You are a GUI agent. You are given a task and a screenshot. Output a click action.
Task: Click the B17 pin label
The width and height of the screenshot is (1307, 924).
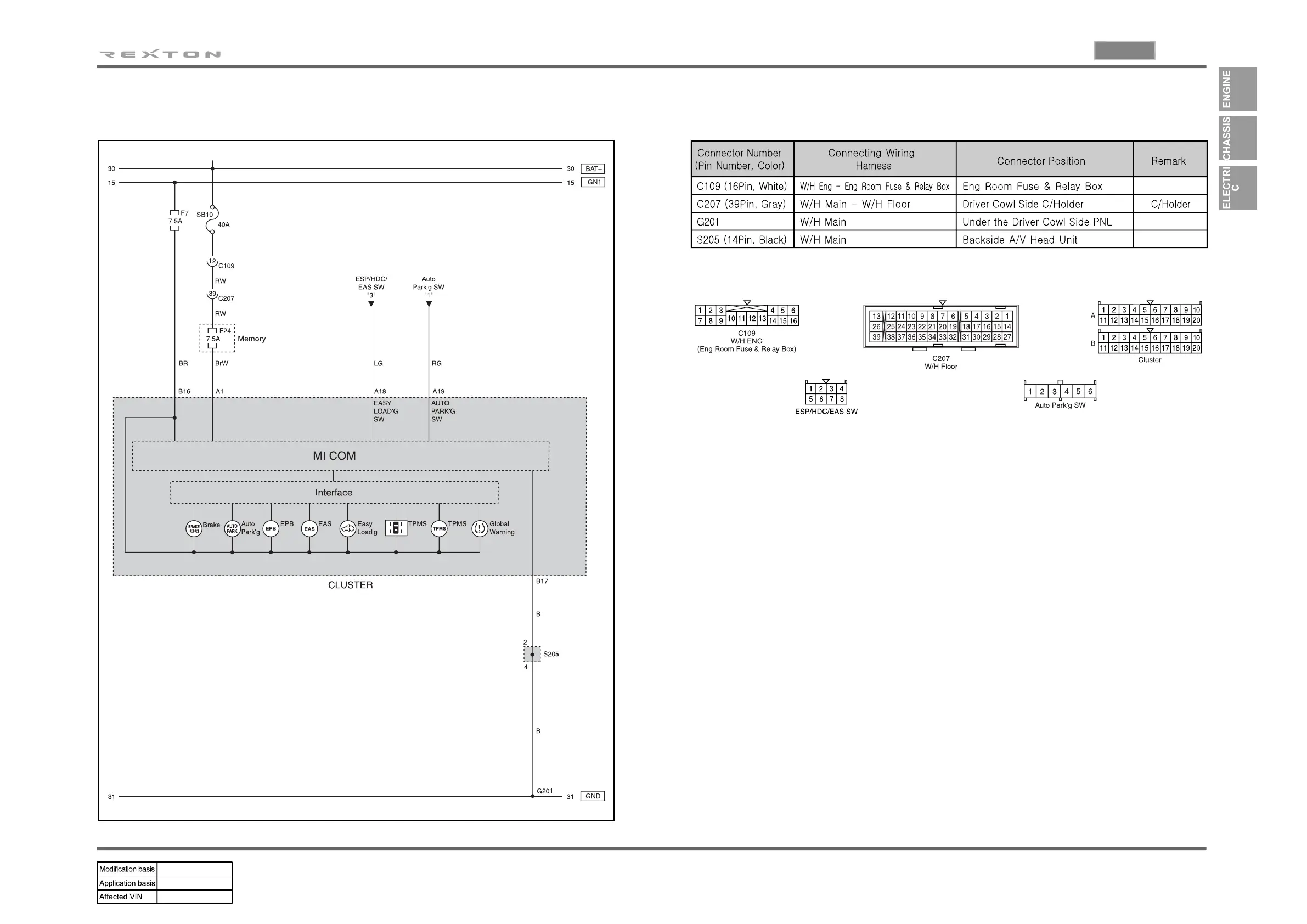(x=542, y=581)
